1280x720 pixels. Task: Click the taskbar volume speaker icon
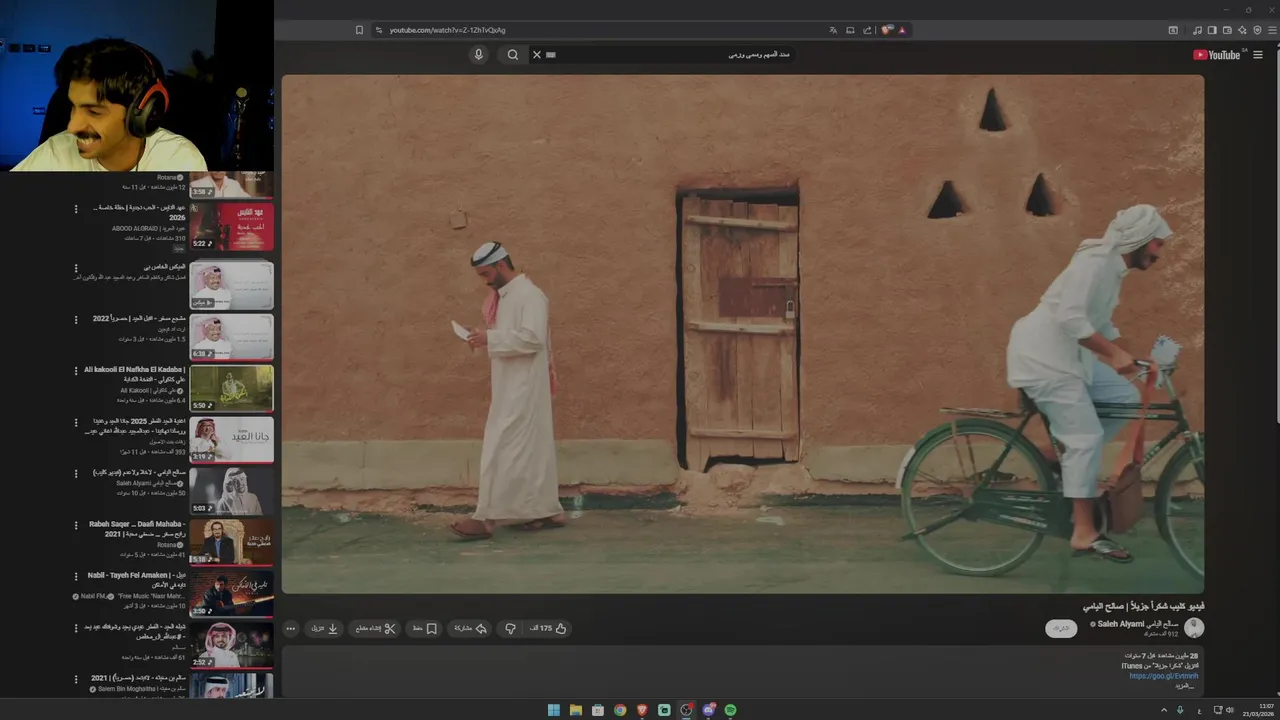(1229, 710)
